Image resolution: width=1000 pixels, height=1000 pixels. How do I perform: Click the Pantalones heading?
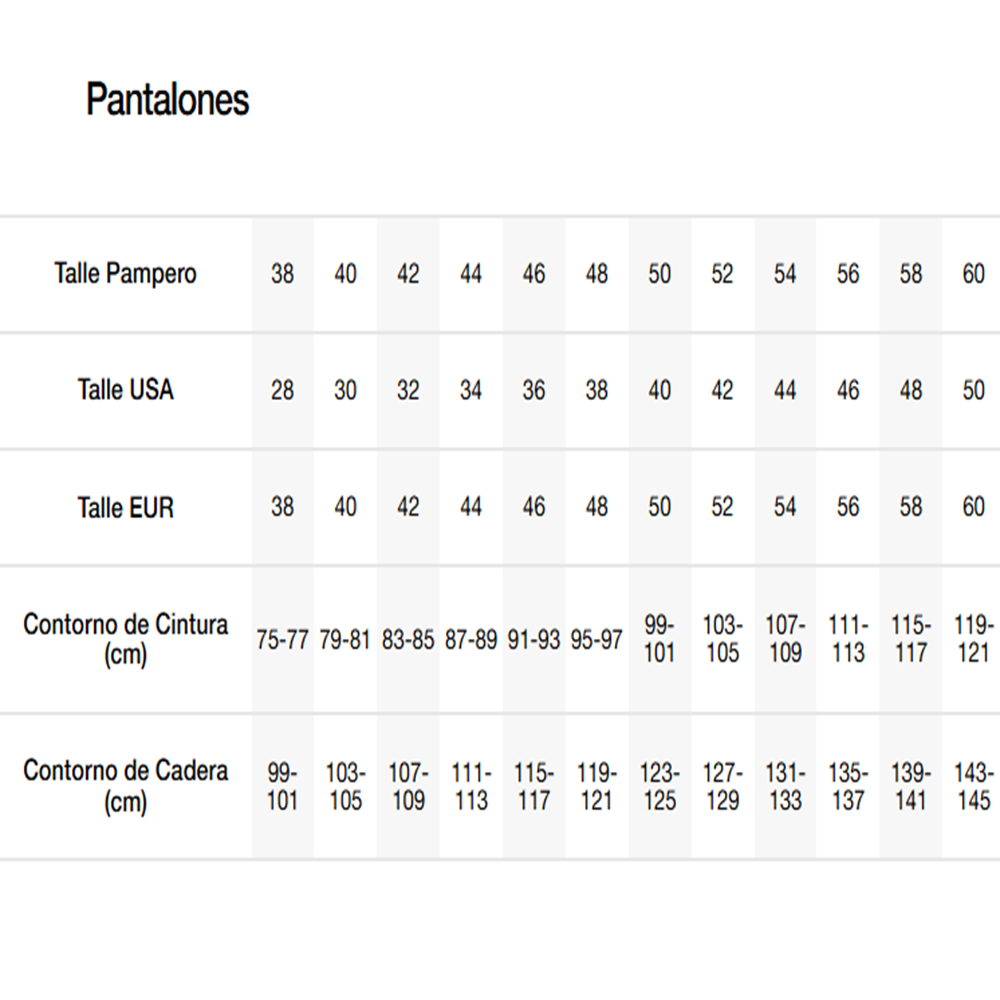click(x=167, y=100)
